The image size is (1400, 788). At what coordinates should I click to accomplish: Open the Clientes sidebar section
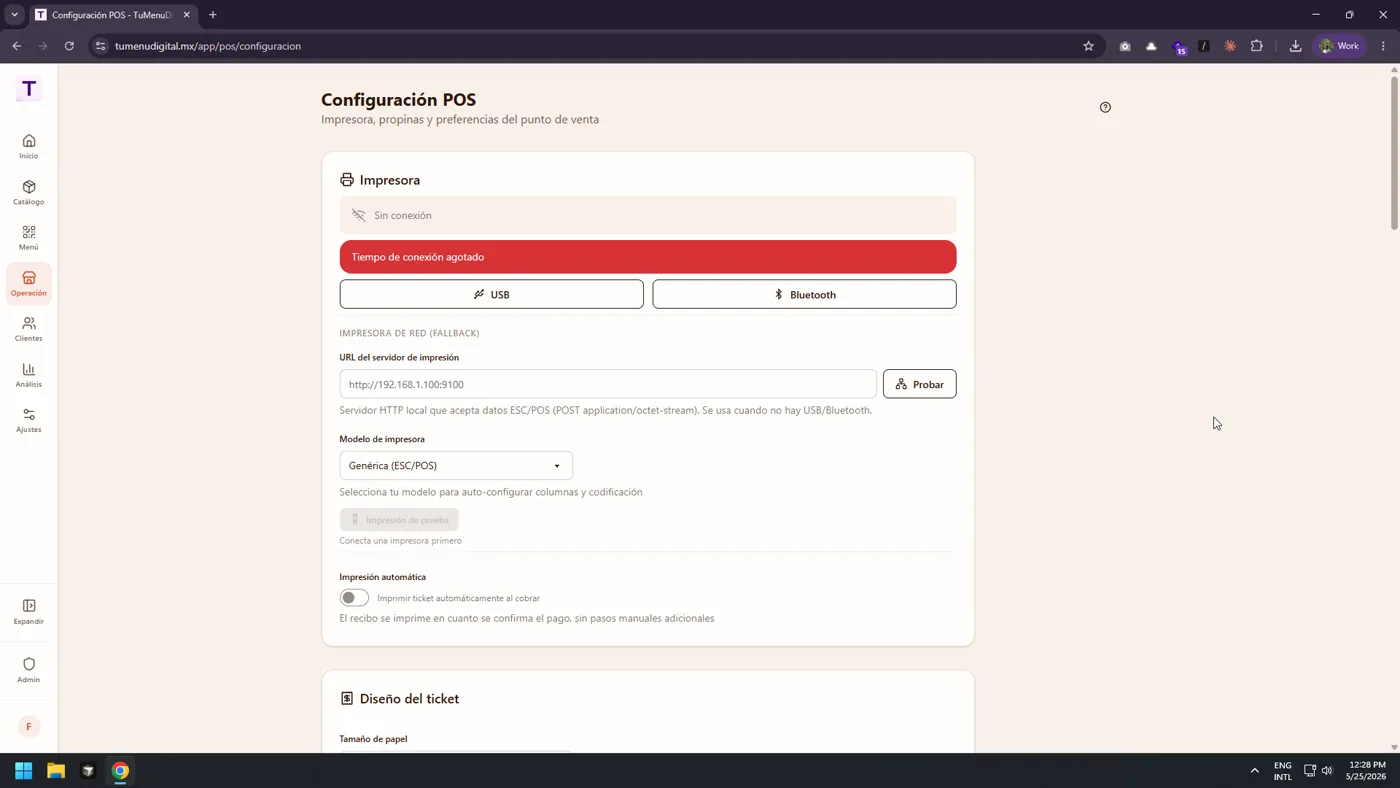click(29, 329)
